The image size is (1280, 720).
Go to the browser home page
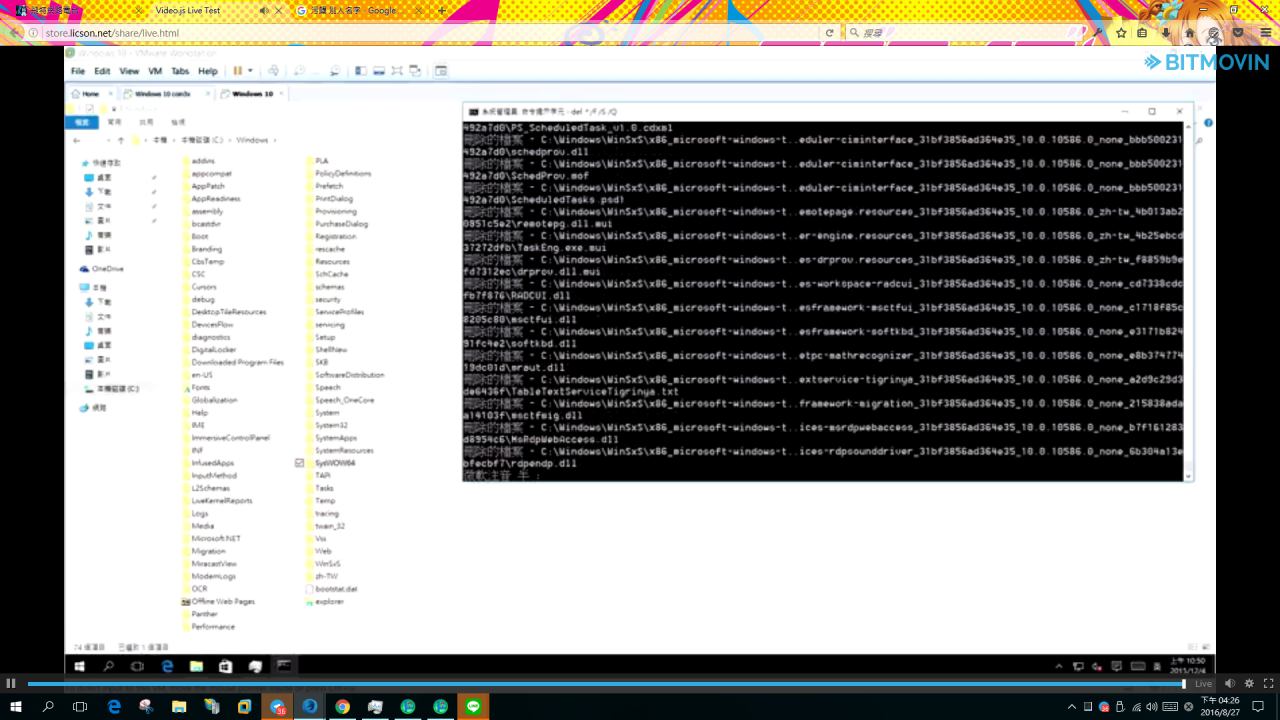1189,33
